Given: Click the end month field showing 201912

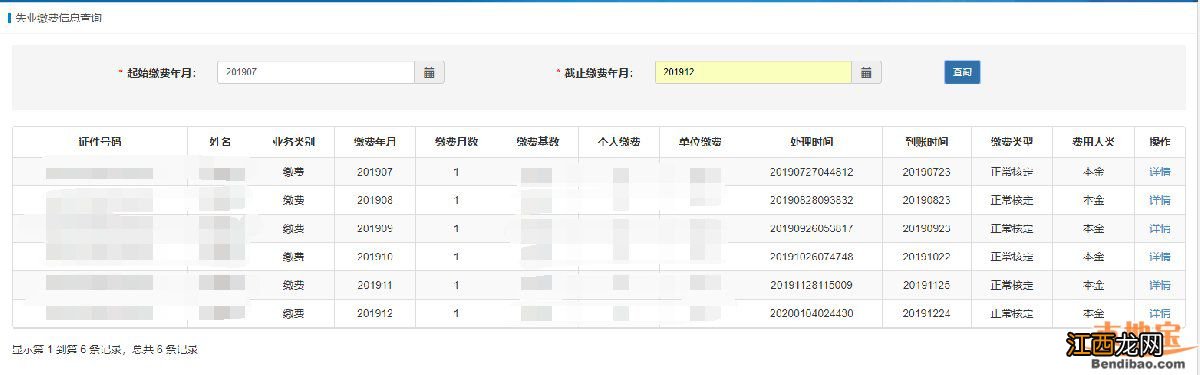Looking at the screenshot, I should pos(754,73).
